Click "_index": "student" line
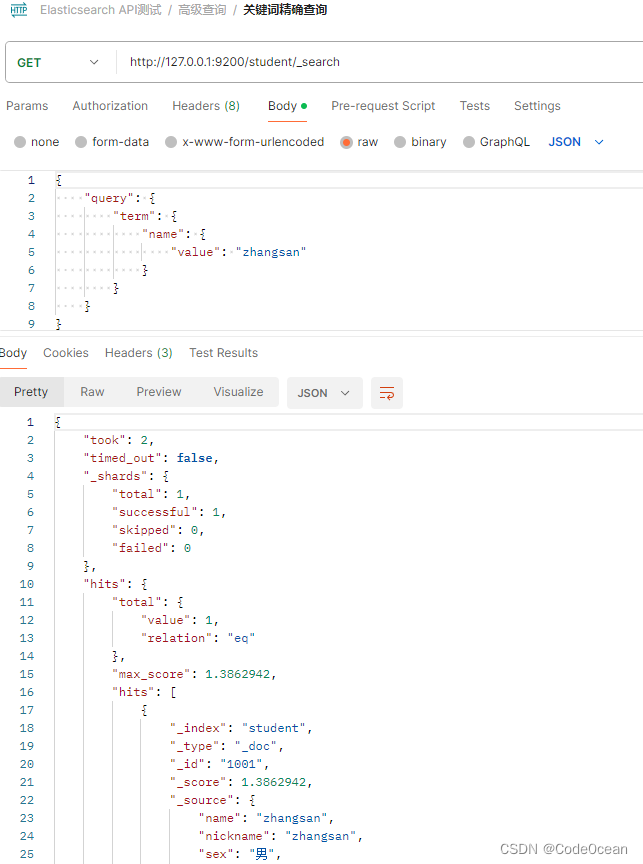 point(241,728)
